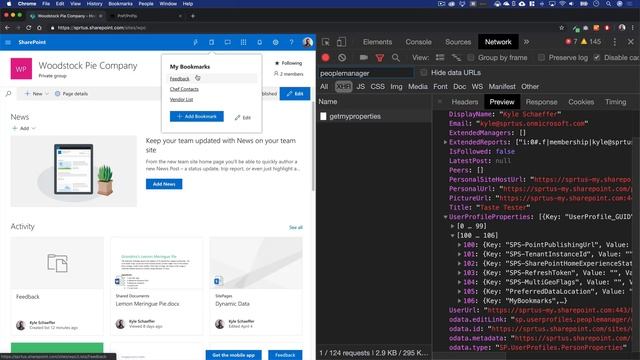The height and width of the screenshot is (360, 640).
Task: Open the apps grid icon in SharePoint header
Action: click(243, 42)
